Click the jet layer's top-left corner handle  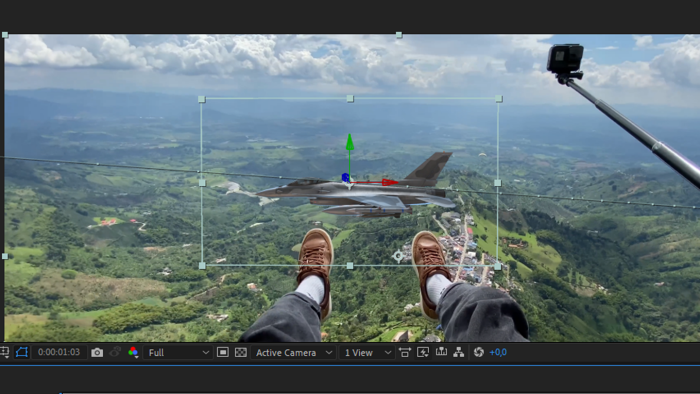(201, 99)
